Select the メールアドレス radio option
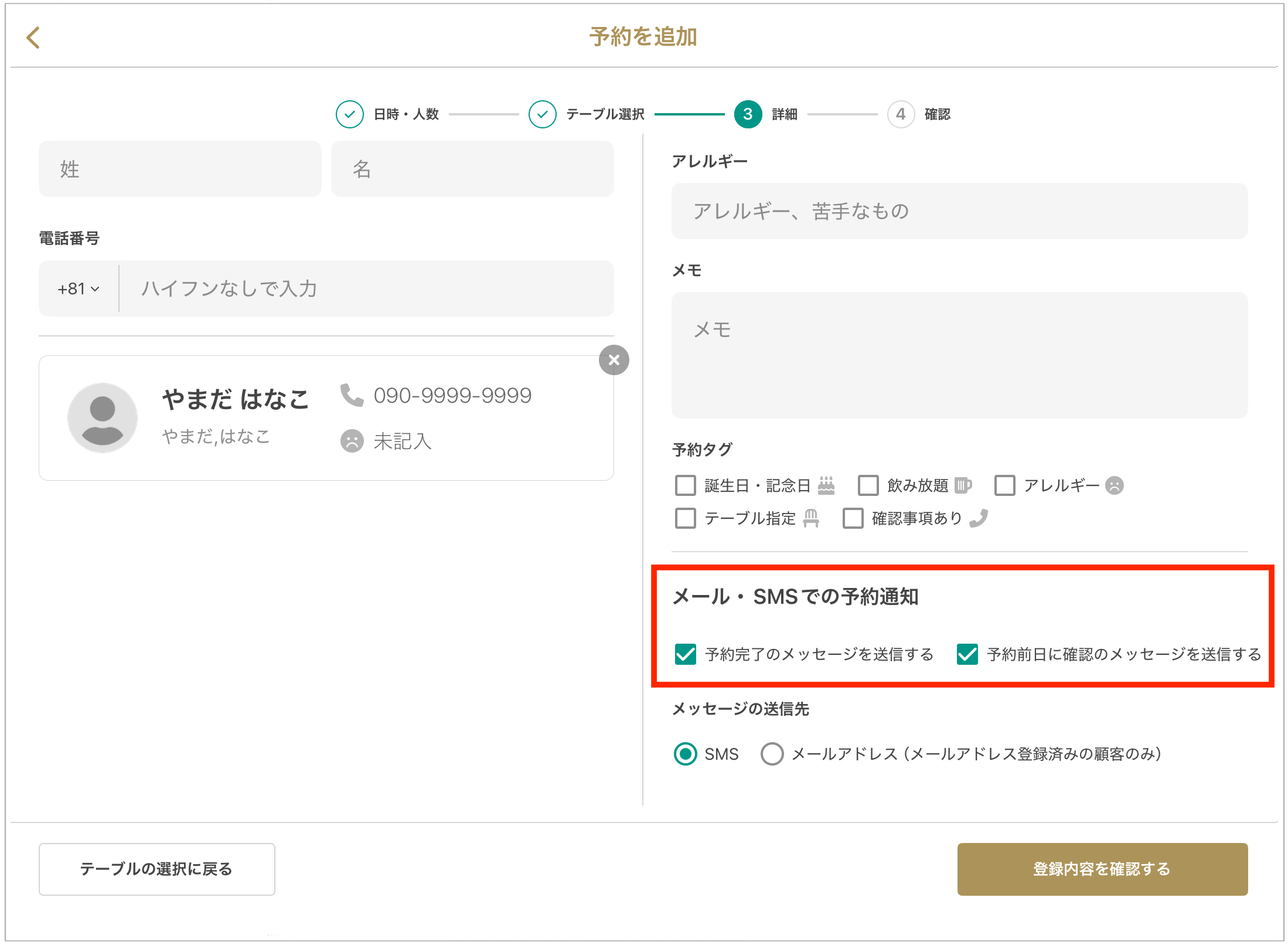 point(772,754)
